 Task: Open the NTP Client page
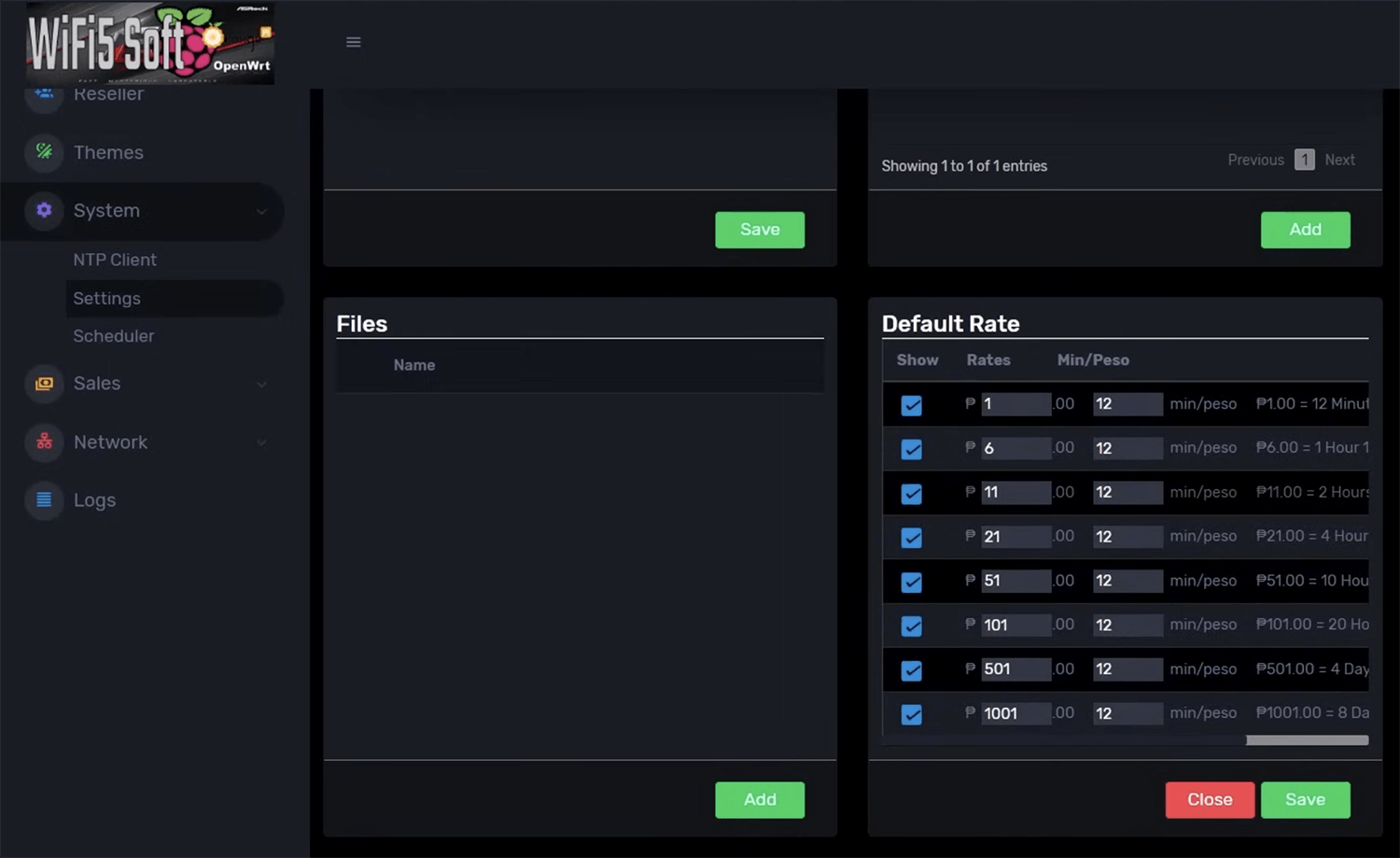(115, 260)
